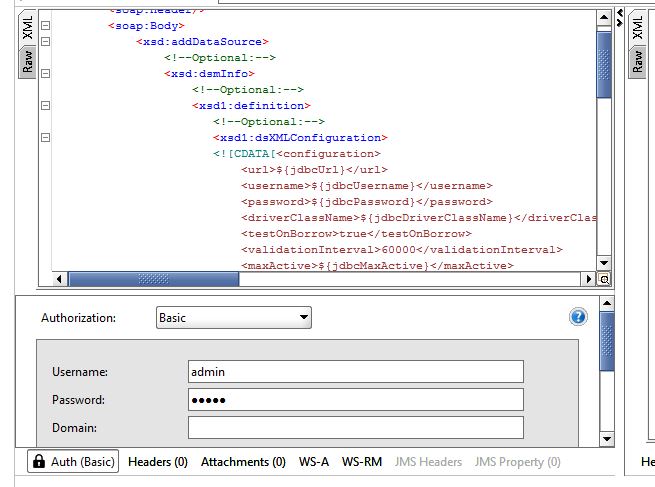Open the Attachments (0) tab
Viewport: 655px width, 487px height.
pos(243,462)
